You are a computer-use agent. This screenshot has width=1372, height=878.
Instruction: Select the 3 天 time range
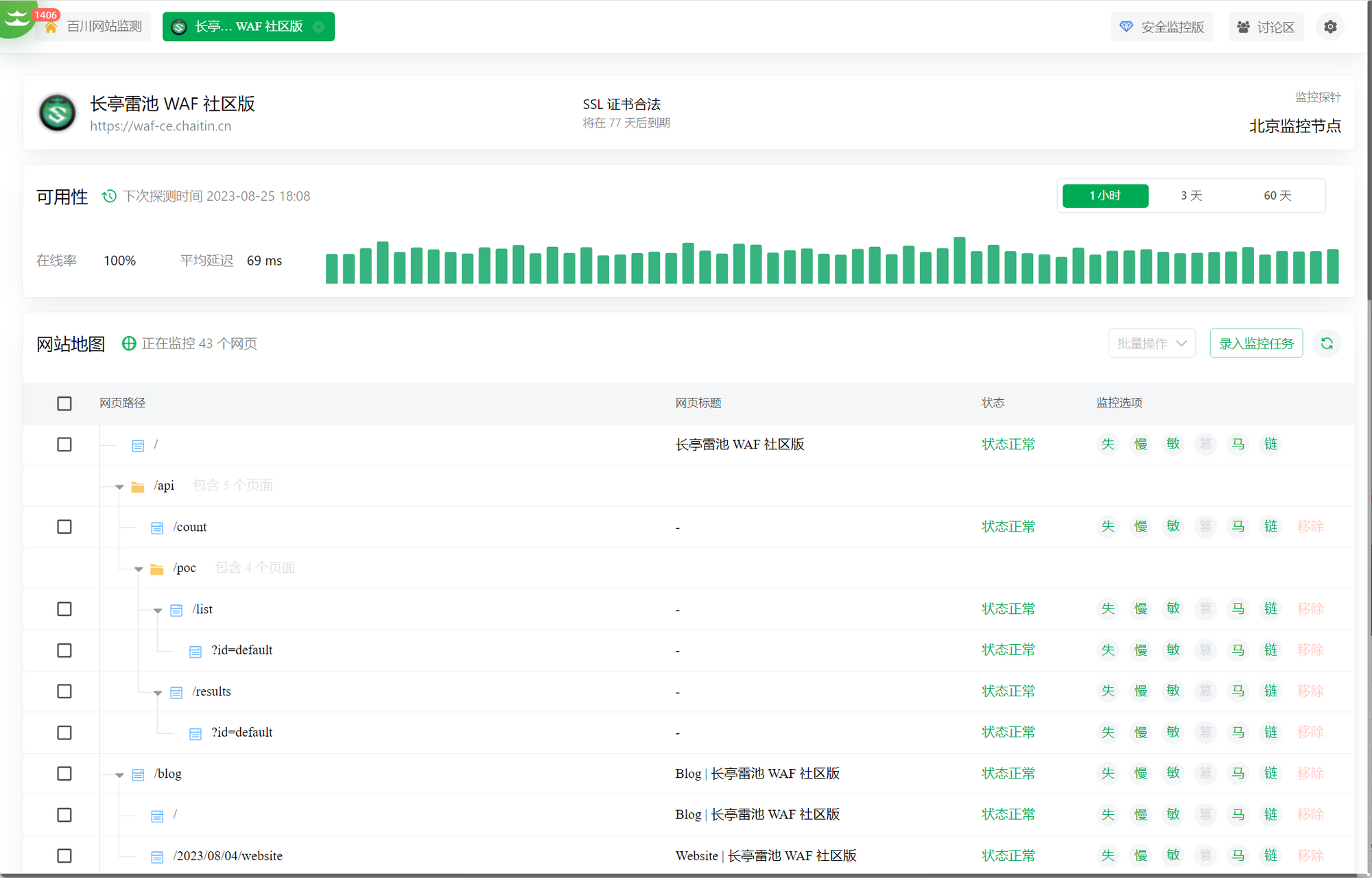[x=1191, y=196]
